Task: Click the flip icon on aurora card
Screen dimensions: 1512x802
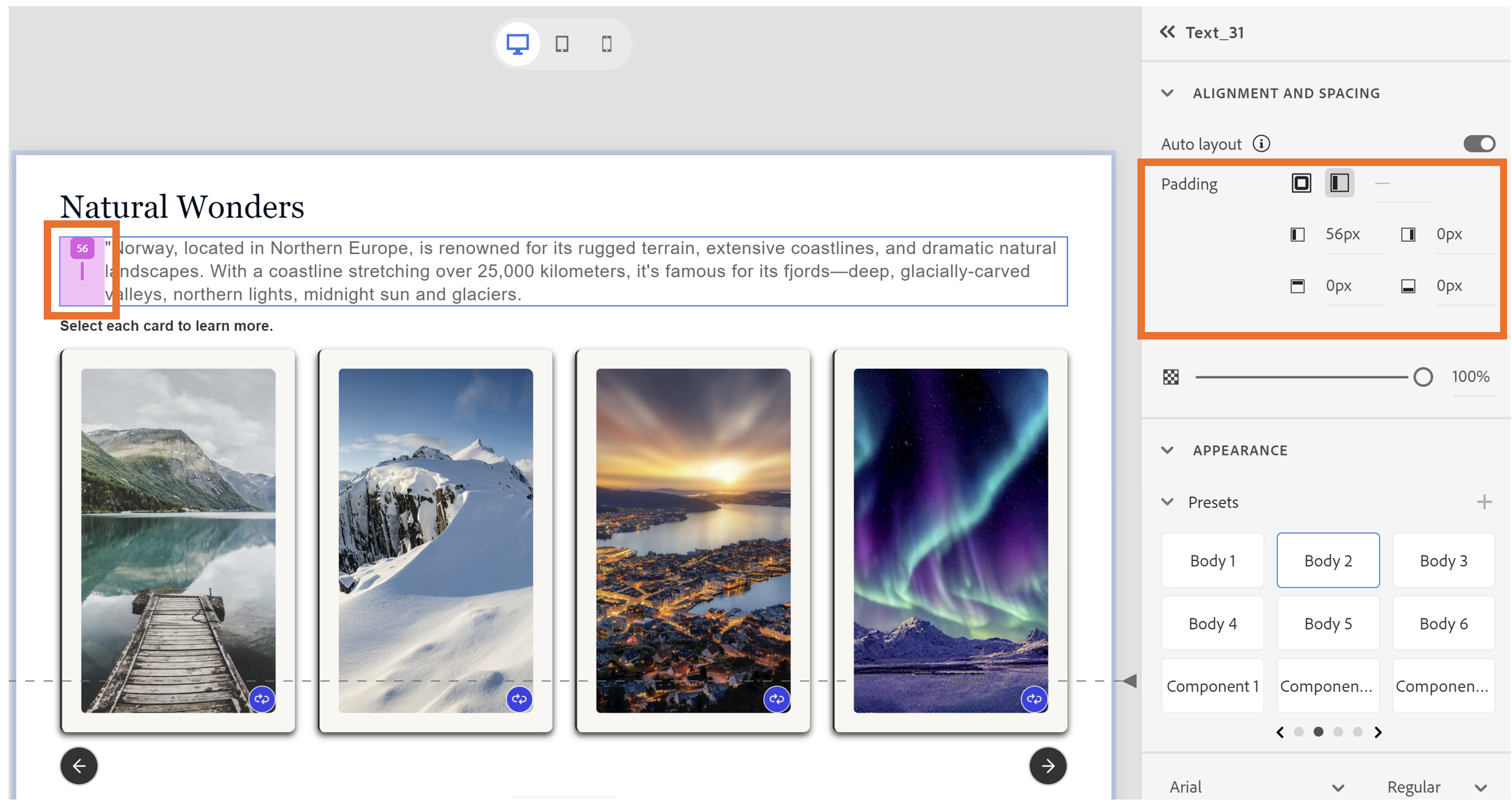Action: (x=1033, y=699)
